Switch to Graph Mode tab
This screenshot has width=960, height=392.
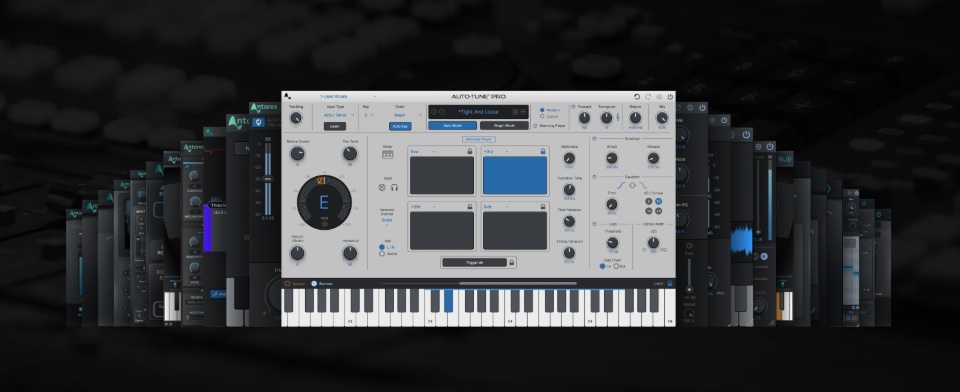[504, 126]
